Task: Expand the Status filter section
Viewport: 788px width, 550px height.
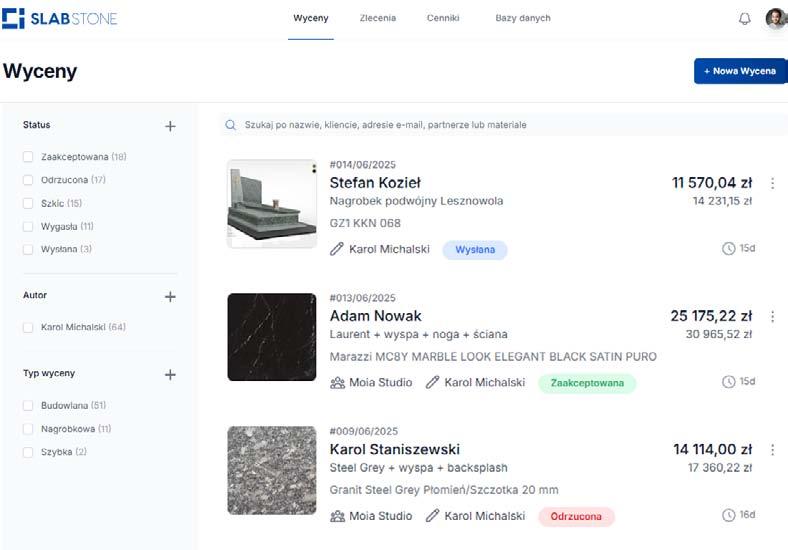Action: (x=170, y=126)
